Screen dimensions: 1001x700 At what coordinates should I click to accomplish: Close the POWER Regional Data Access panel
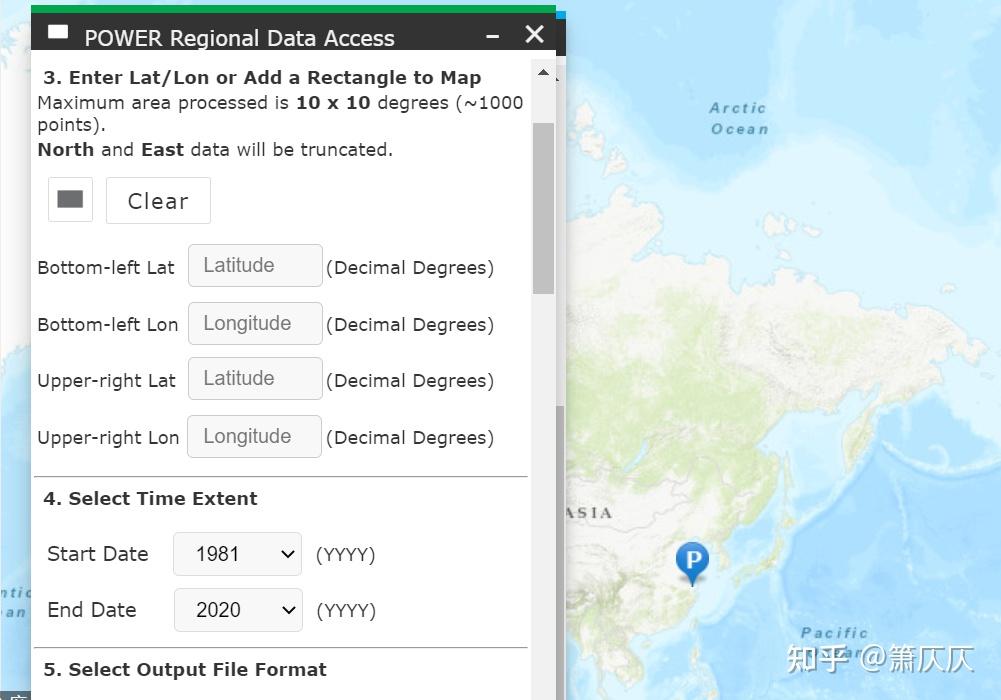point(535,35)
